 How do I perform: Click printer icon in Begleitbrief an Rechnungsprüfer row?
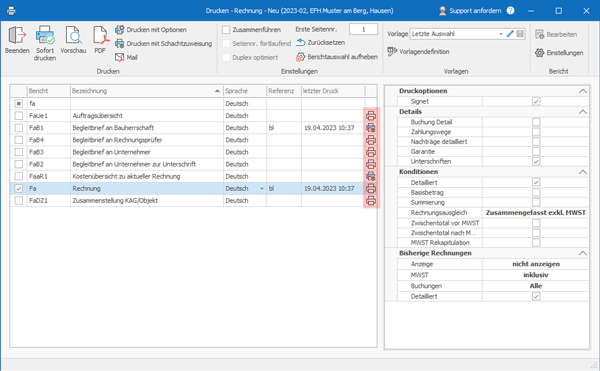(x=371, y=140)
